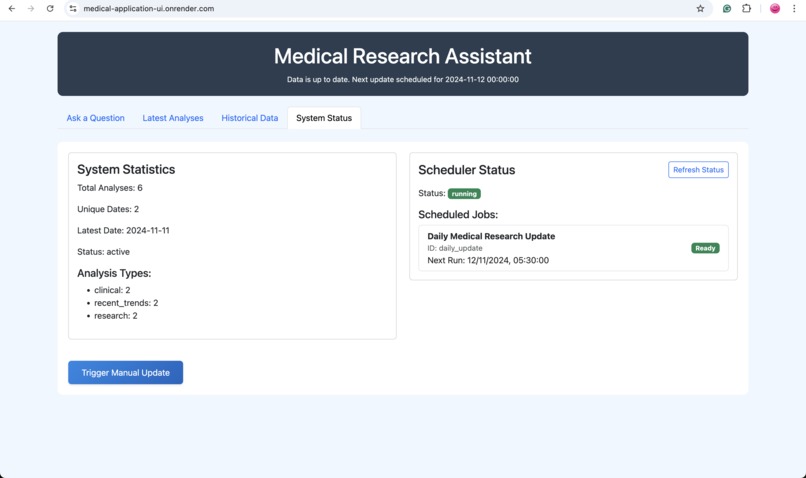Click the System Statistics heading
This screenshot has width=806, height=478.
pyautogui.click(x=126, y=170)
